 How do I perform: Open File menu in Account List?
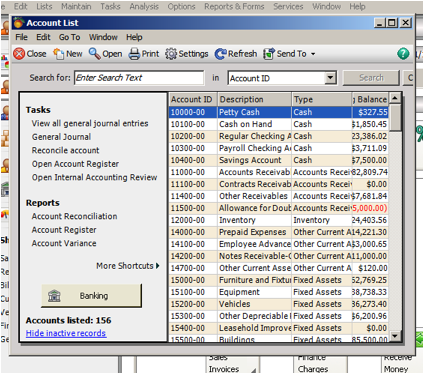tap(22, 37)
